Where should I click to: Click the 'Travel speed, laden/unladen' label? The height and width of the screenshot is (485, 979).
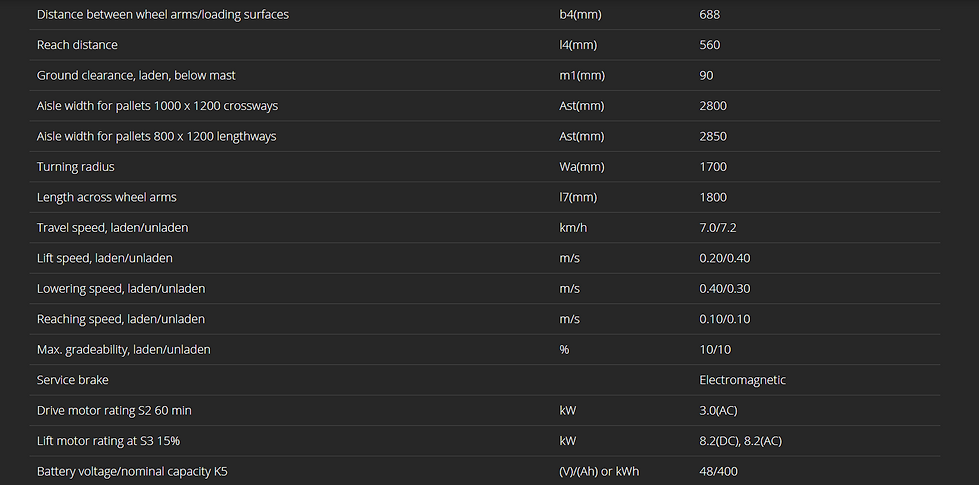point(112,228)
